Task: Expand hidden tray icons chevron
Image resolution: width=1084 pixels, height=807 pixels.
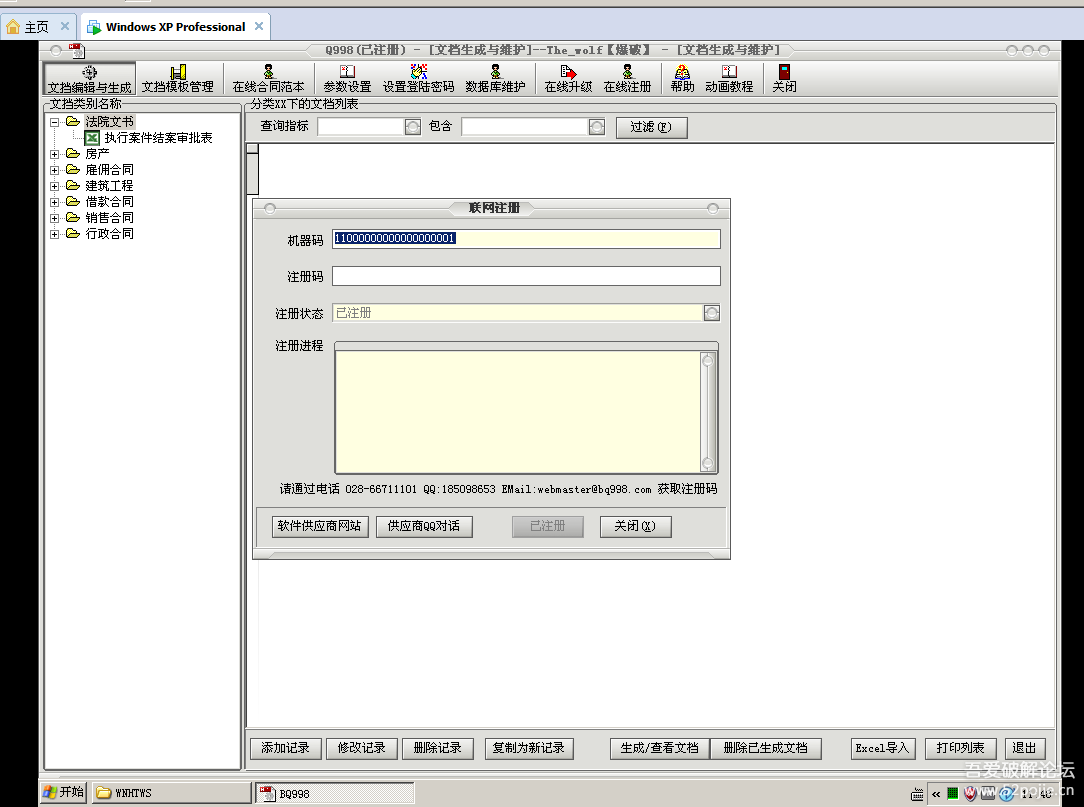Action: pyautogui.click(x=936, y=794)
